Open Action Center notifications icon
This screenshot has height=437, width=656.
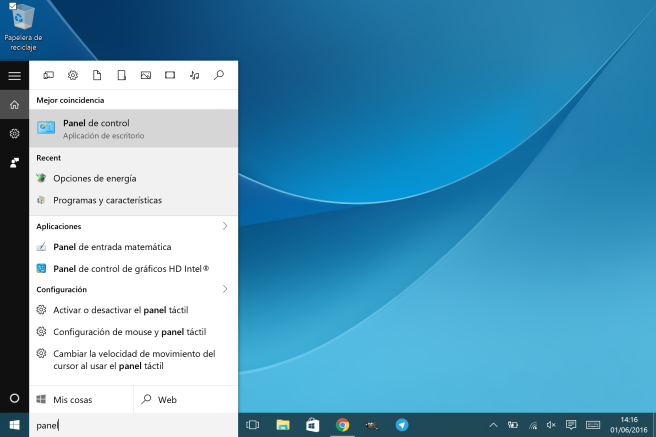[571, 425]
